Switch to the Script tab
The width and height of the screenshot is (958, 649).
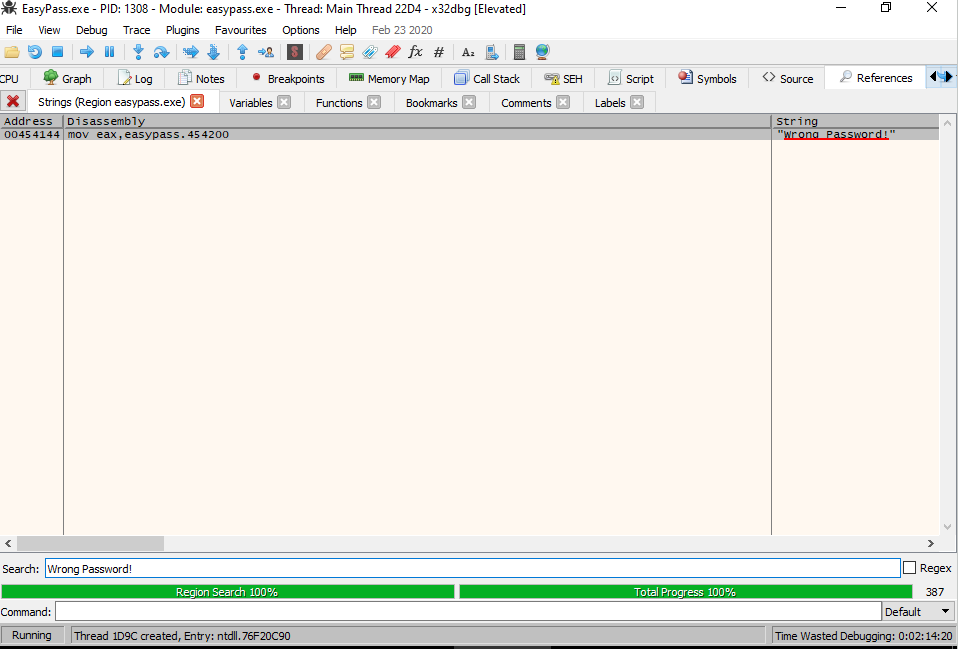(631, 78)
